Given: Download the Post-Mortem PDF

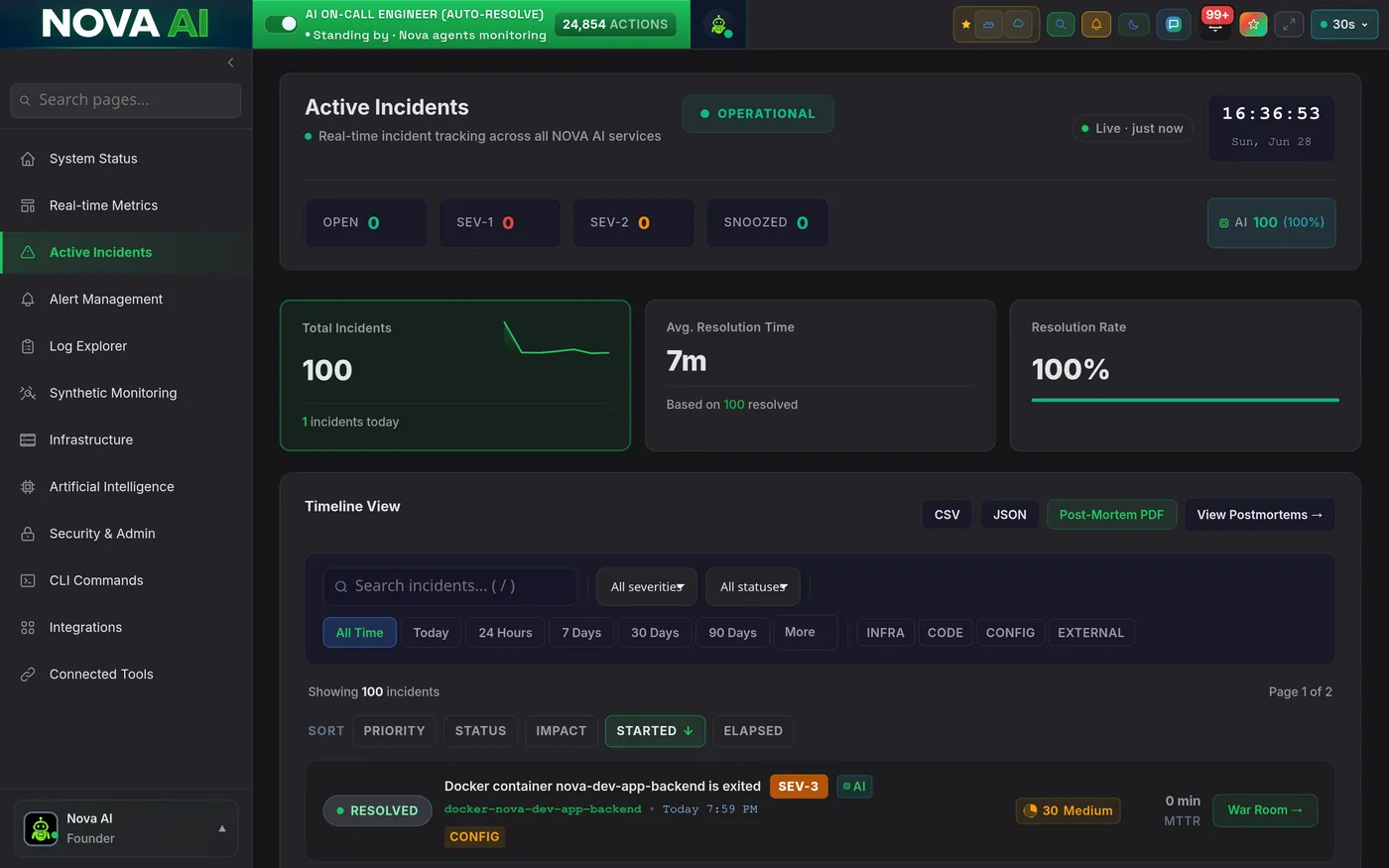Looking at the screenshot, I should point(1111,515).
